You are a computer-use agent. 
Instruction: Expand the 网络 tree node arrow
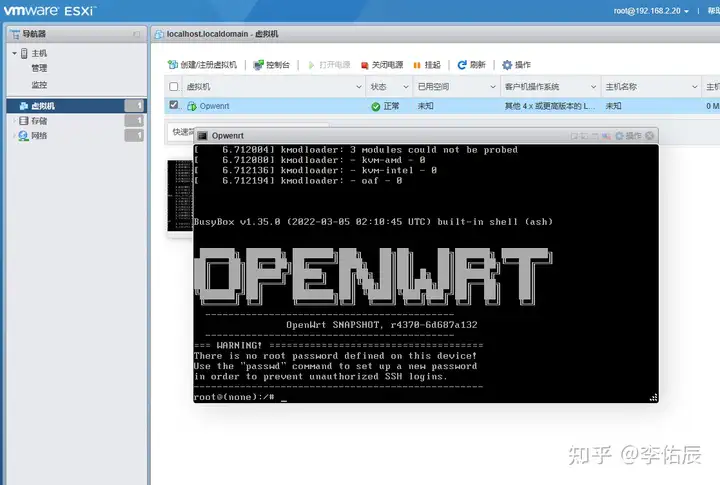(15, 135)
